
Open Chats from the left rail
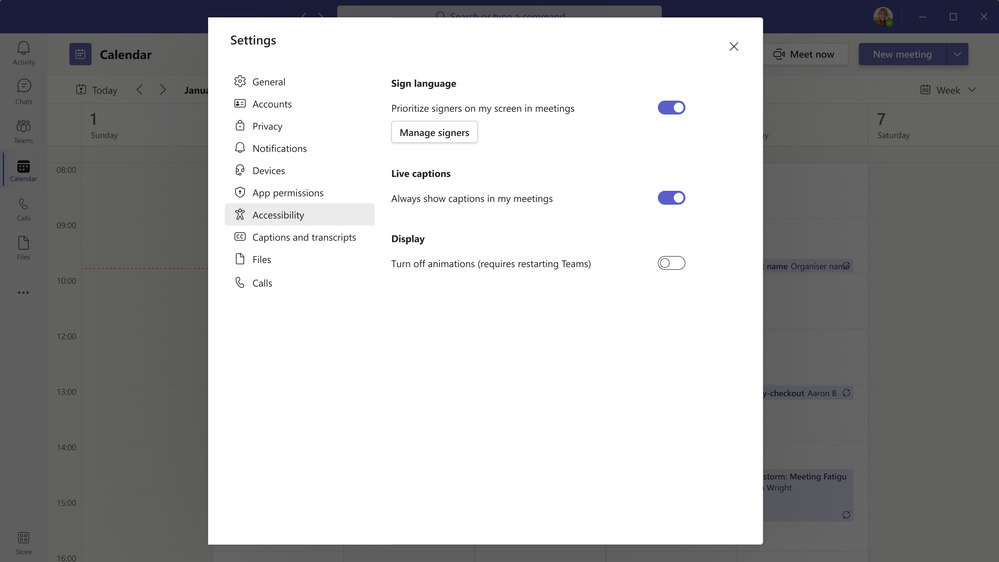(24, 92)
